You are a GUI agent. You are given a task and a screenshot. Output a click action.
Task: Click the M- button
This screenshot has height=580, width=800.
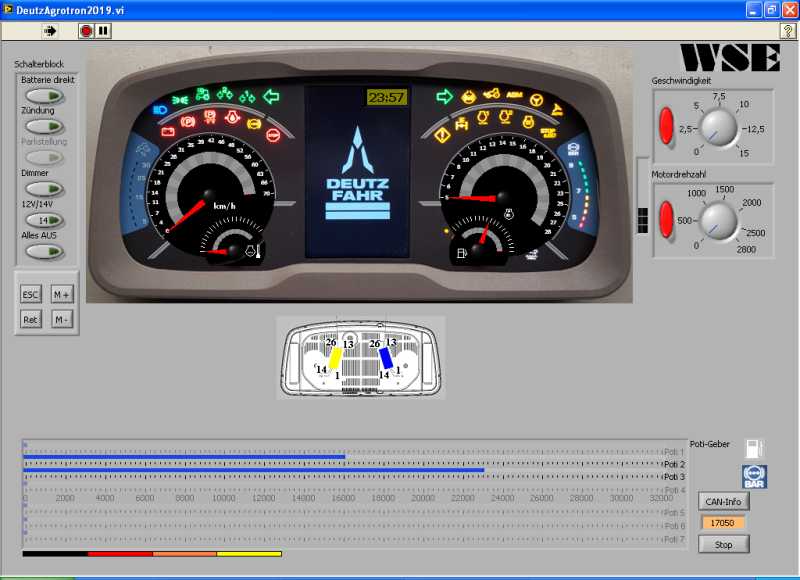62,319
